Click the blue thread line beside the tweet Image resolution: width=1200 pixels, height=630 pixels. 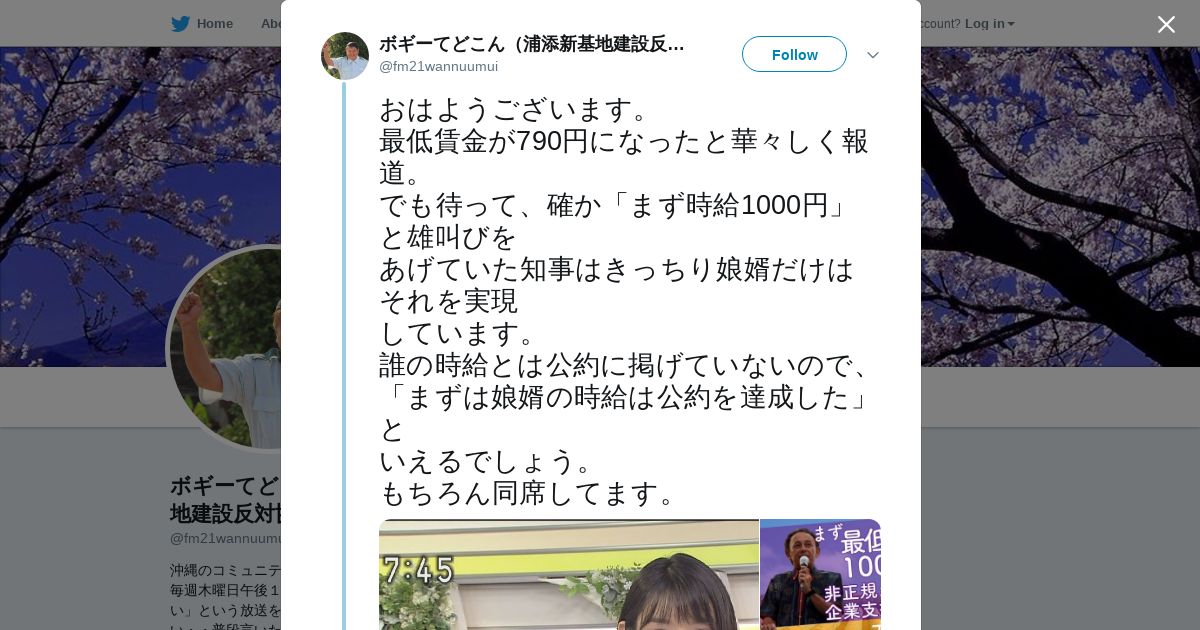[344, 356]
